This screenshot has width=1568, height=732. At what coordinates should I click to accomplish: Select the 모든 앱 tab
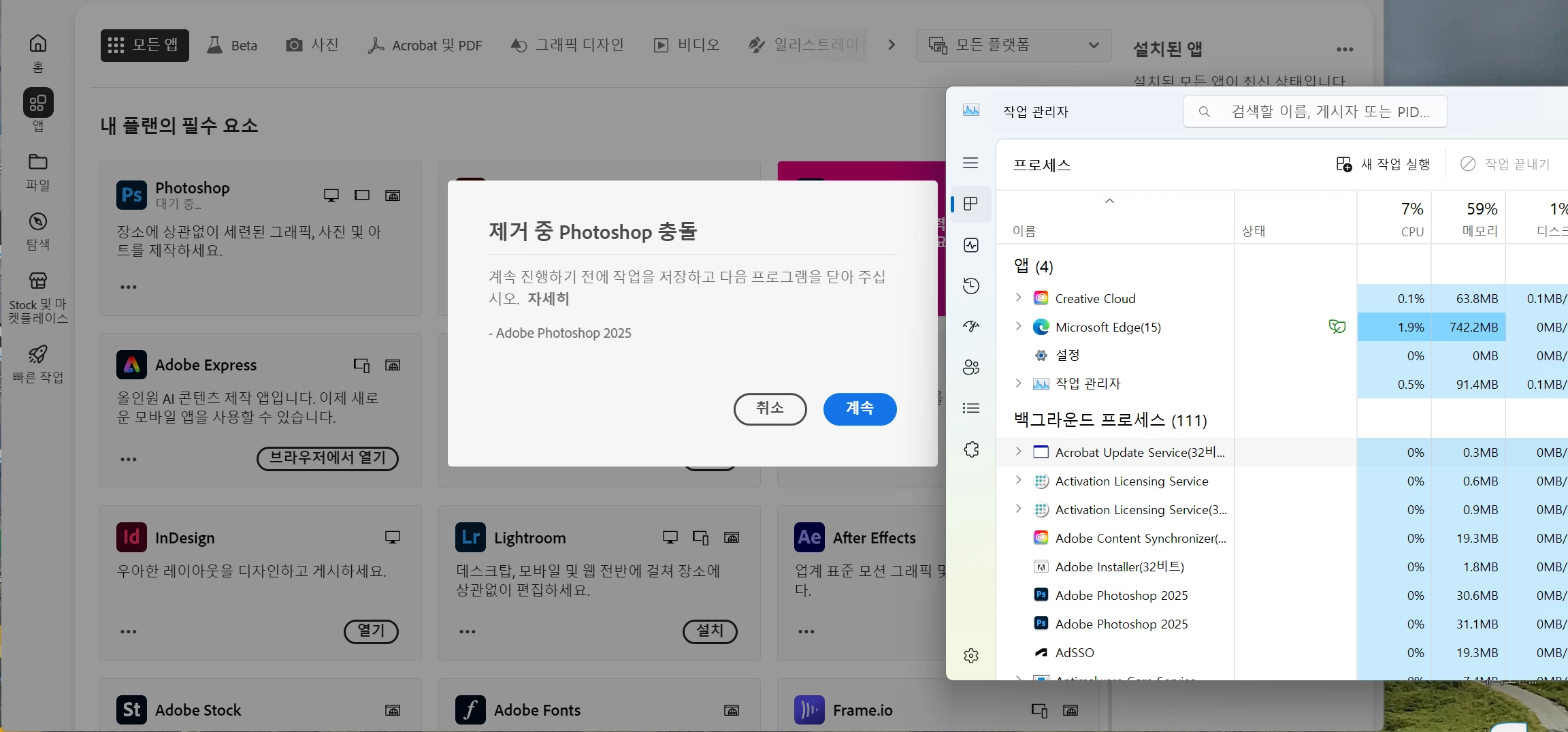pyautogui.click(x=144, y=45)
